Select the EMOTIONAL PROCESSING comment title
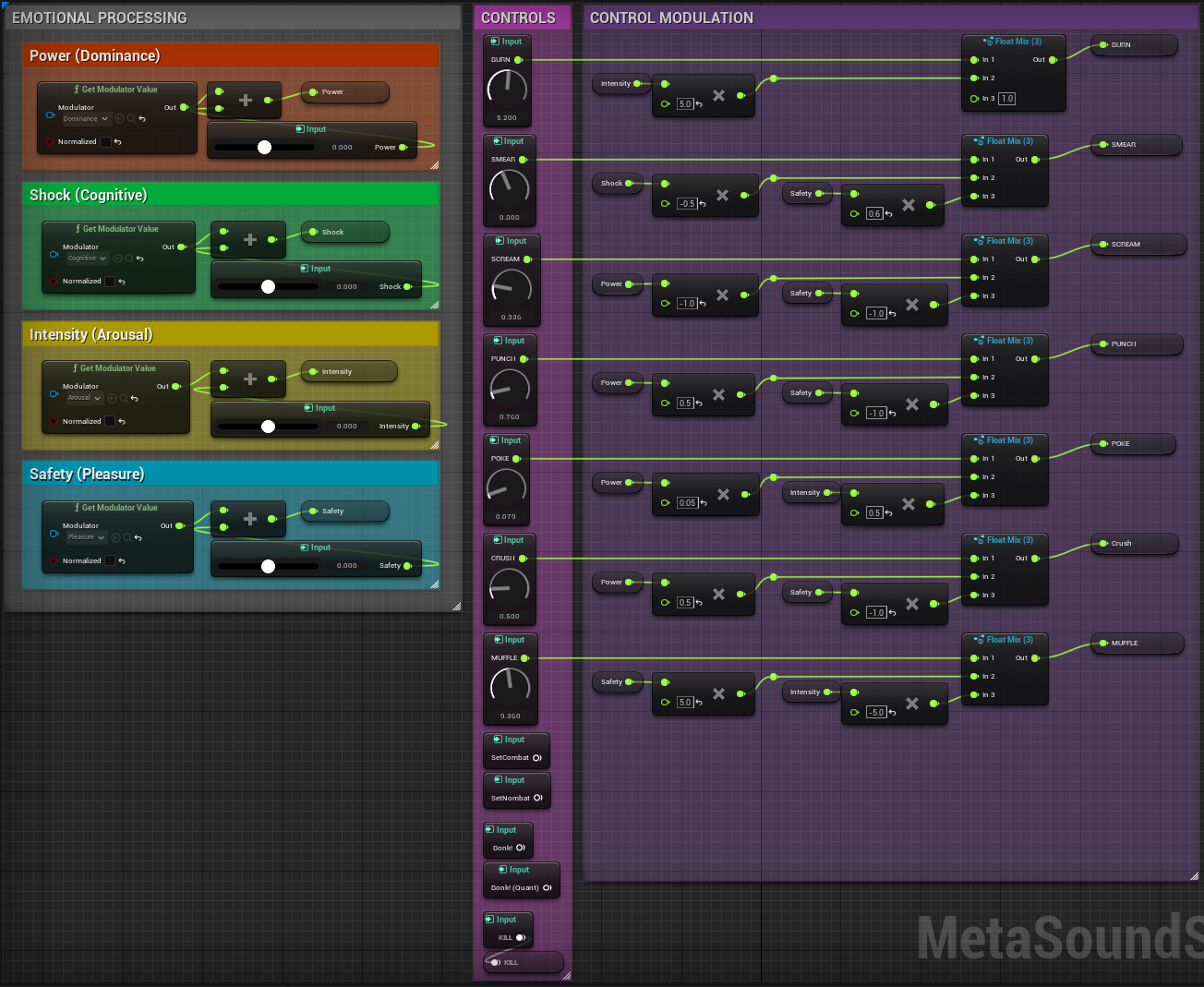This screenshot has height=987, width=1204. [x=100, y=18]
